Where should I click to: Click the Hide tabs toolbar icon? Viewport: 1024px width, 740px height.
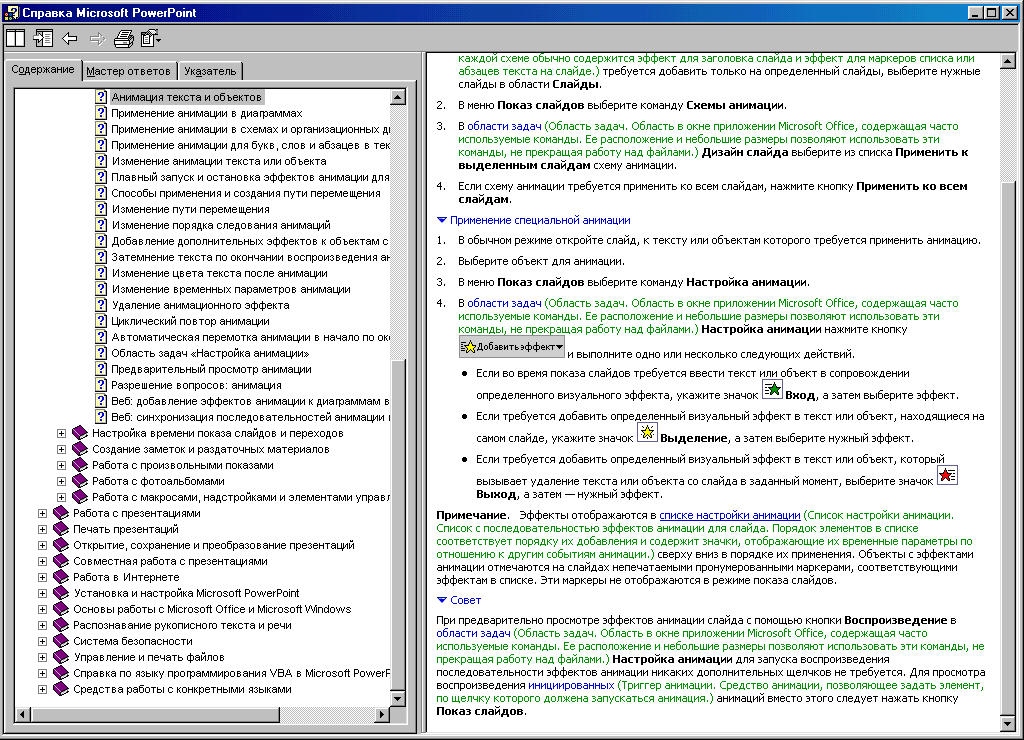click(43, 39)
